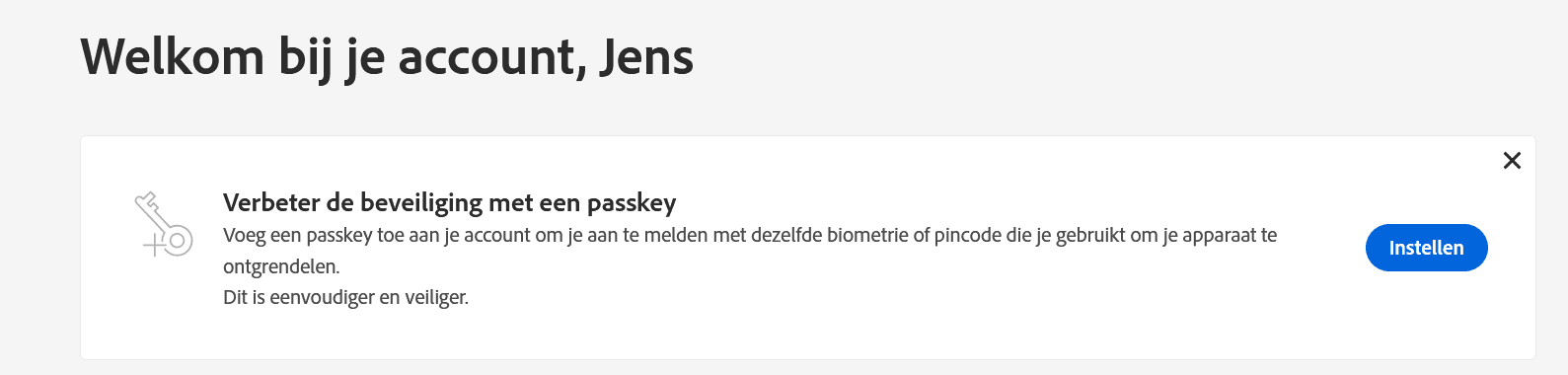
Task: Click the passkey key icon
Action: [x=164, y=225]
